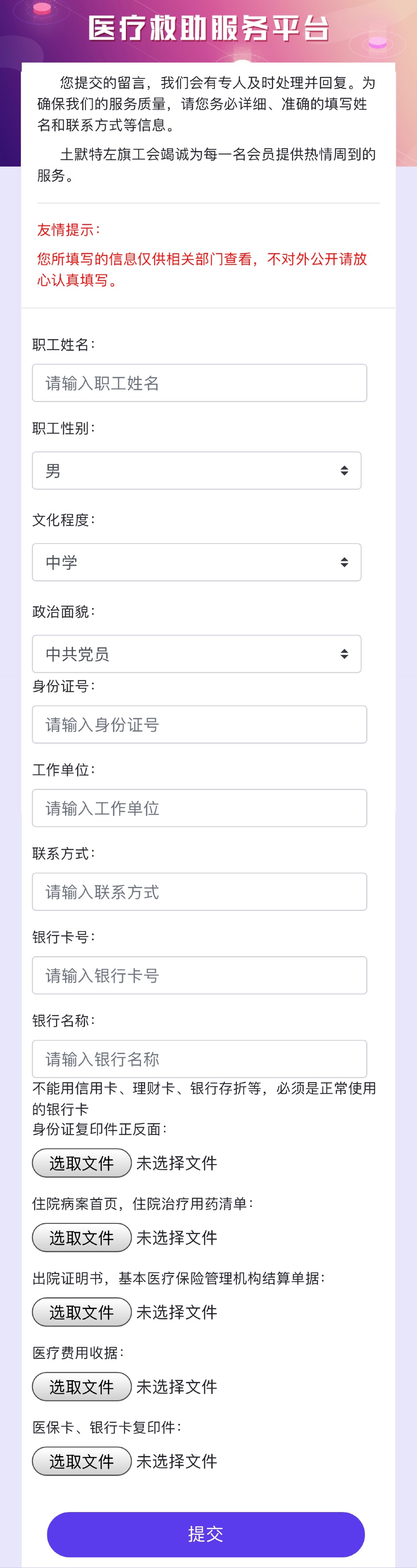The height and width of the screenshot is (1568, 417).
Task: Choose file for 医保卡、银行卡复印件
Action: point(82,1461)
